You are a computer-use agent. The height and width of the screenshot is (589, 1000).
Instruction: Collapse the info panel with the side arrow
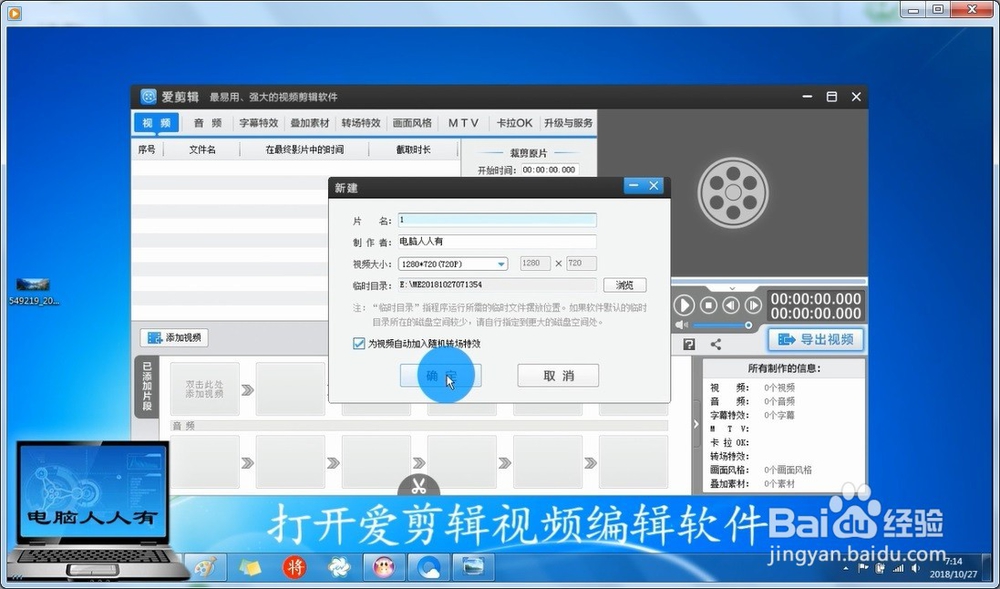coord(696,424)
